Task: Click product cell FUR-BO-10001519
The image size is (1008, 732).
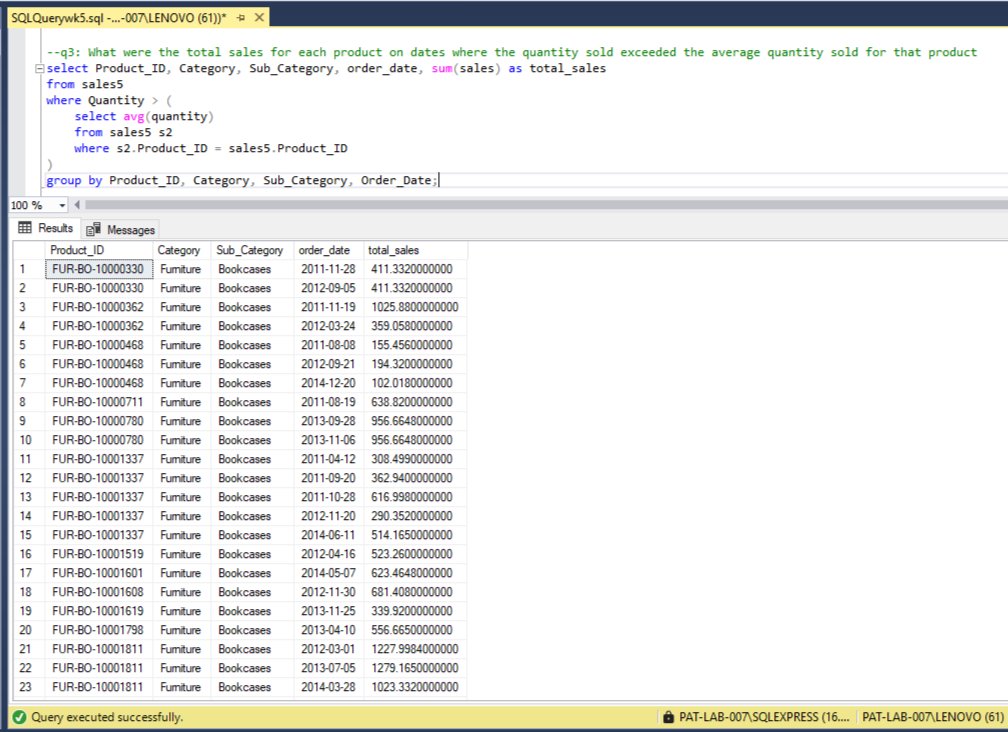Action: [x=99, y=554]
